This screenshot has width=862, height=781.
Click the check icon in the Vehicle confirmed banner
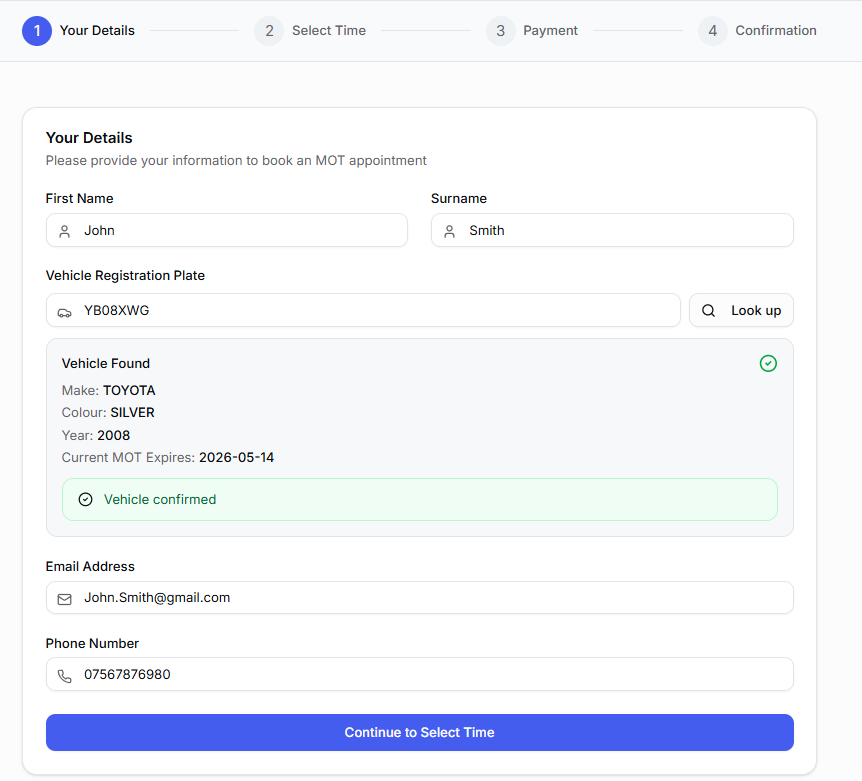86,499
